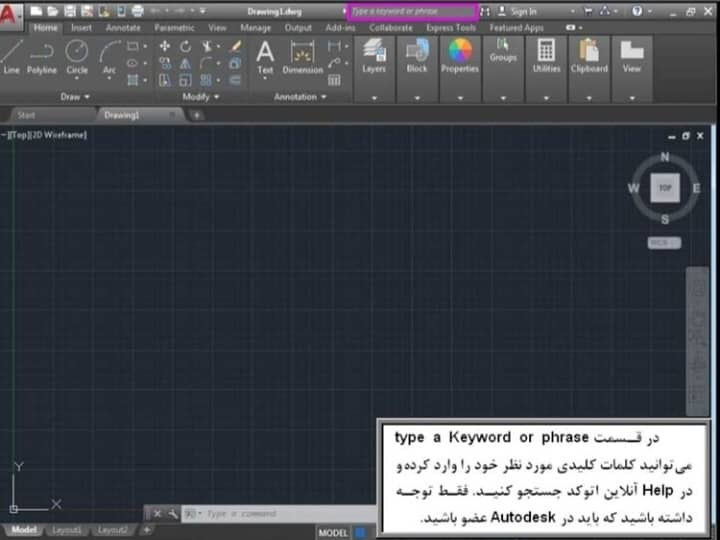Open the Clipboard panel dropdown
Image resolution: width=720 pixels, height=540 pixels.
pos(589,98)
